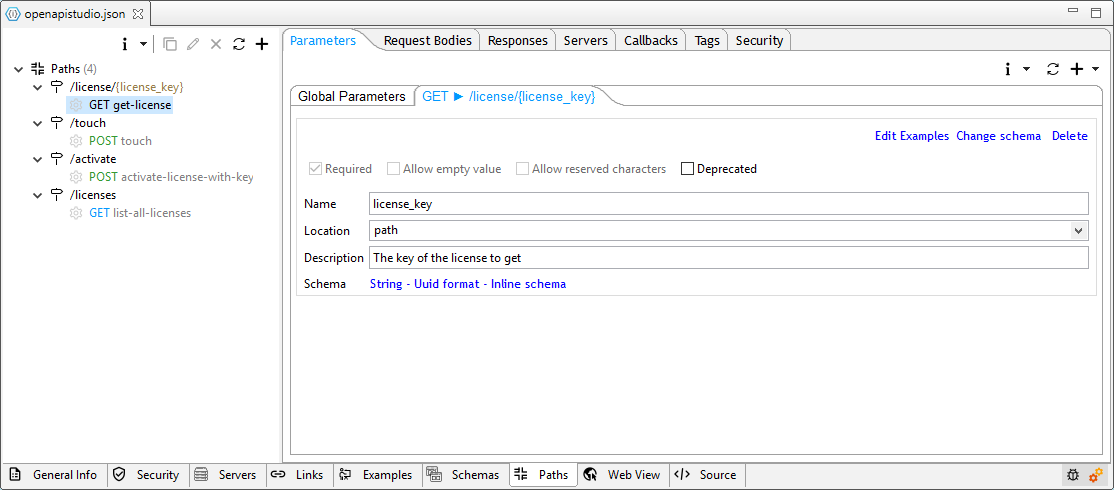The width and height of the screenshot is (1114, 490).
Task: Open the Location dropdown set to path
Action: 1078,231
